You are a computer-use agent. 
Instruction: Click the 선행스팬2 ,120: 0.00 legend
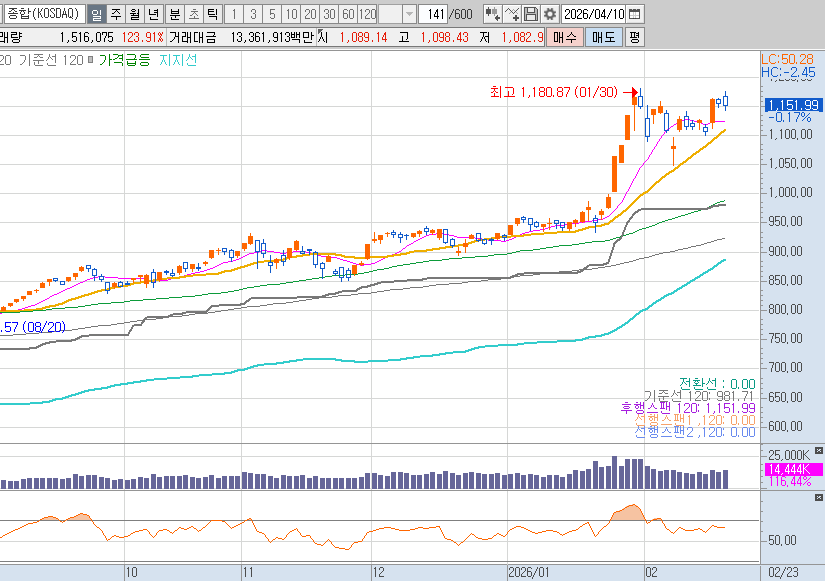[695, 432]
